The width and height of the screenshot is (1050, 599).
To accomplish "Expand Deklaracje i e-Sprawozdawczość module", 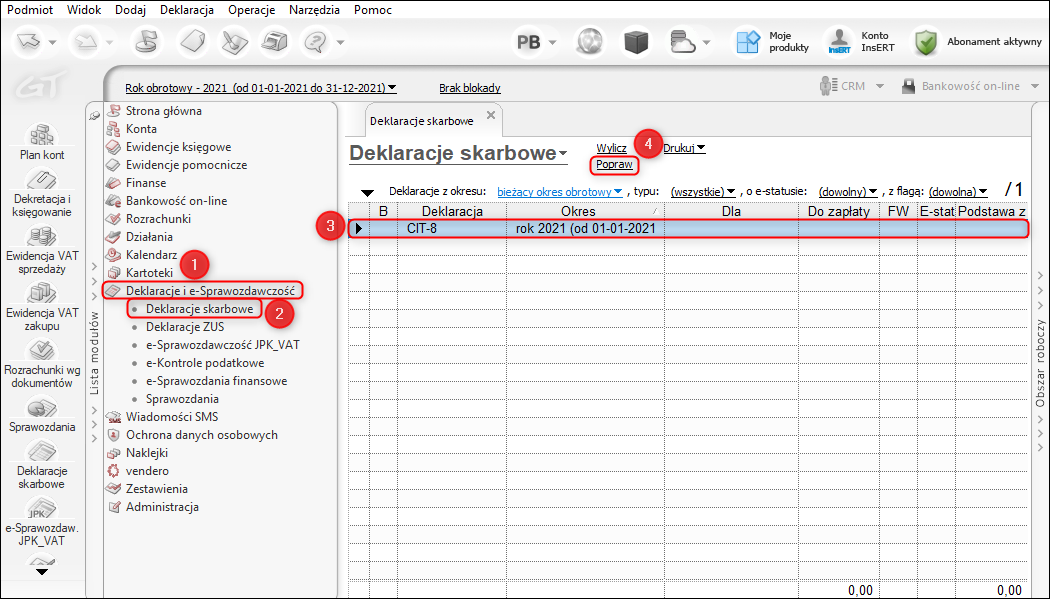I will coord(202,290).
